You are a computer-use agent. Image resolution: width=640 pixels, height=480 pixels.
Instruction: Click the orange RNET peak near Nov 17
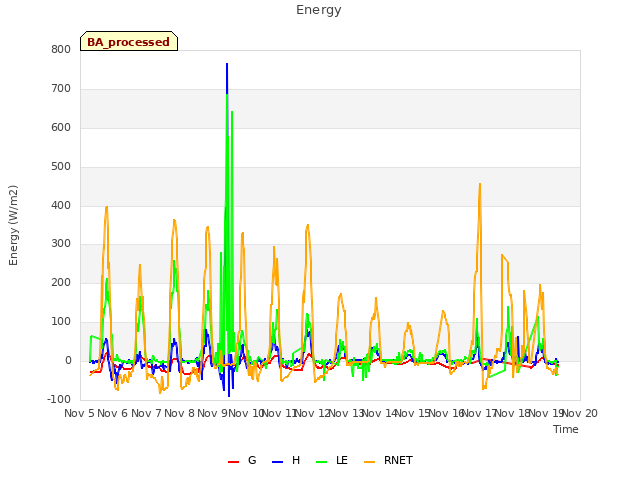tap(480, 184)
